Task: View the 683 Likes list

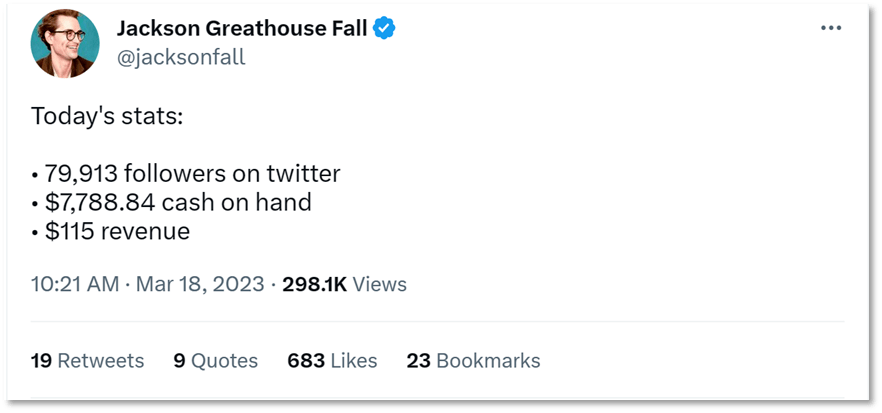Action: click(x=329, y=361)
